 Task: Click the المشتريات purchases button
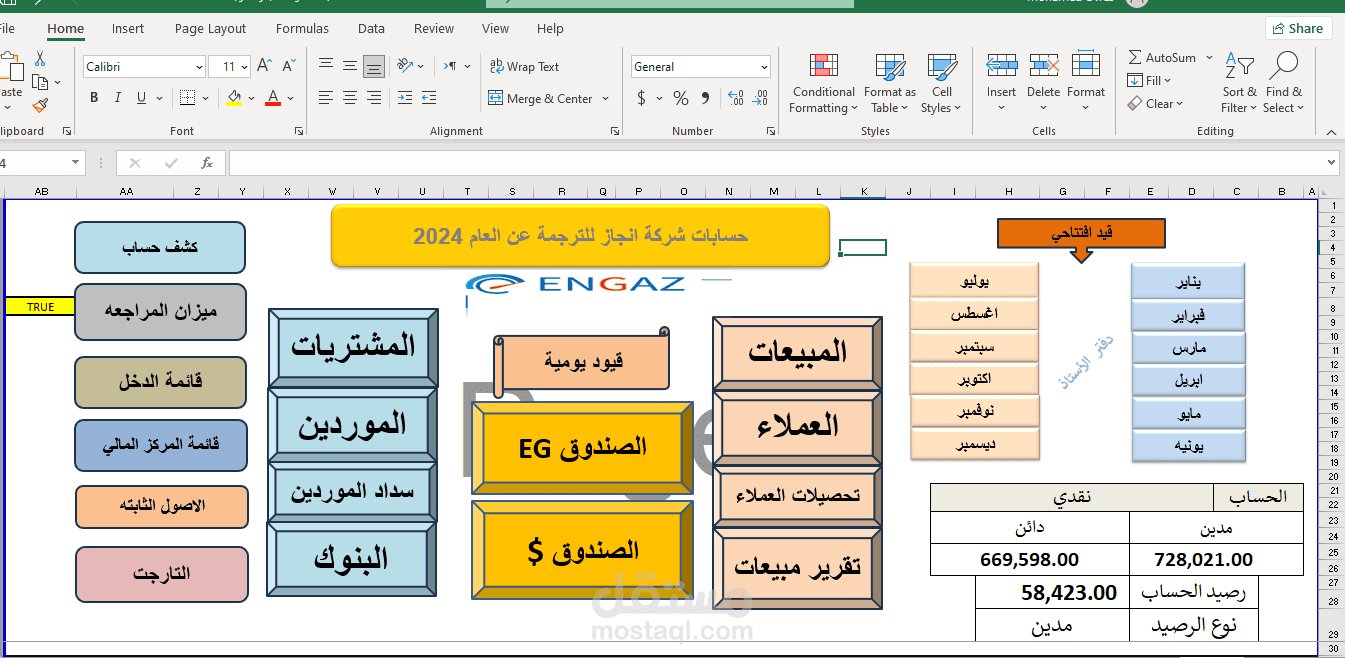click(x=353, y=346)
